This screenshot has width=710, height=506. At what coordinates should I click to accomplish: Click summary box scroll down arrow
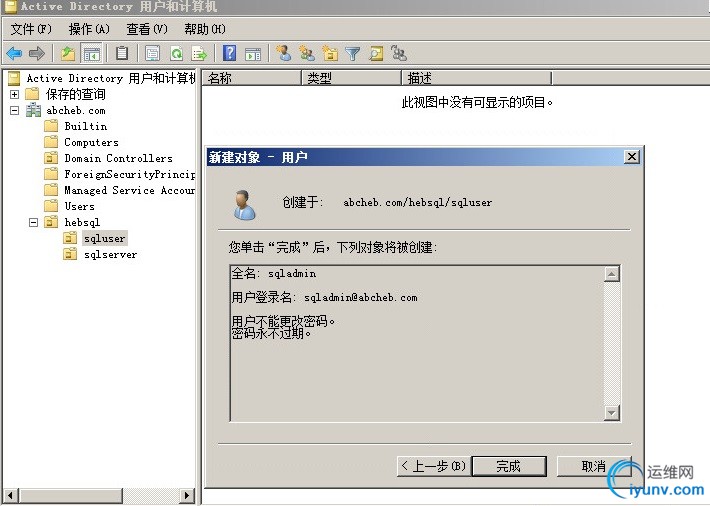[x=612, y=413]
